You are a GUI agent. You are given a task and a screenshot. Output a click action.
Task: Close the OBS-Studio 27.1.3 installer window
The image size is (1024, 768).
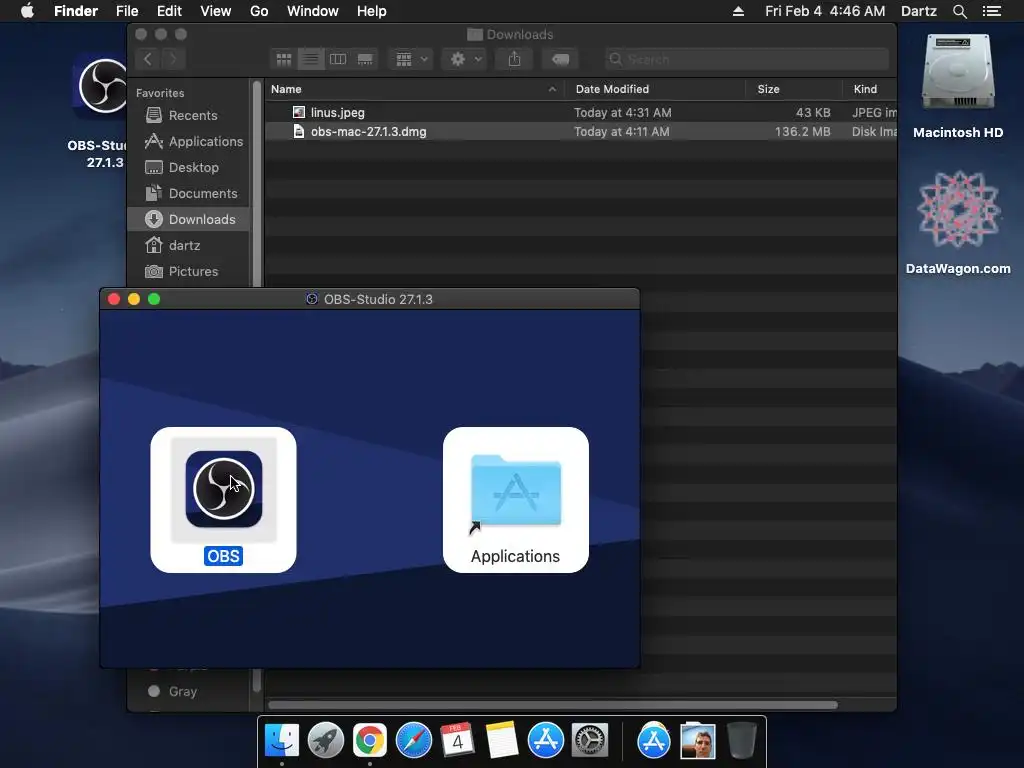(114, 299)
